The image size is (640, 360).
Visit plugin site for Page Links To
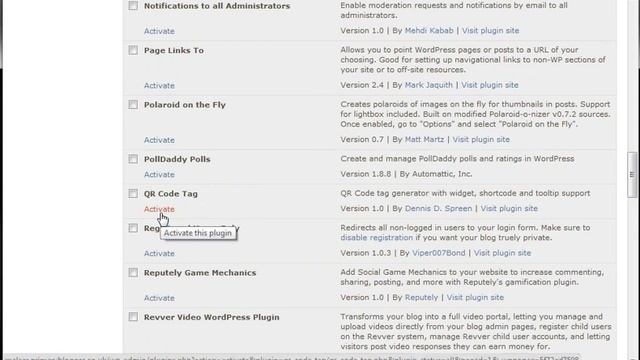coord(490,85)
